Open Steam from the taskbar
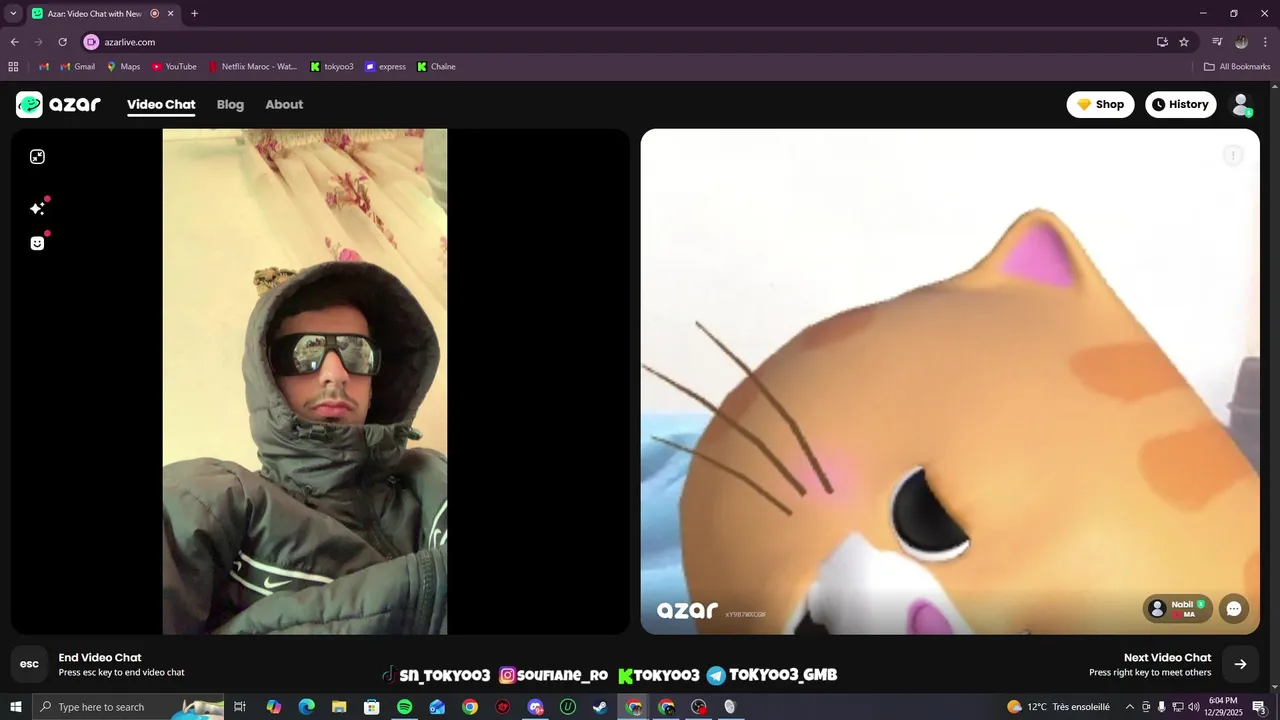This screenshot has height=720, width=1280. (x=600, y=707)
